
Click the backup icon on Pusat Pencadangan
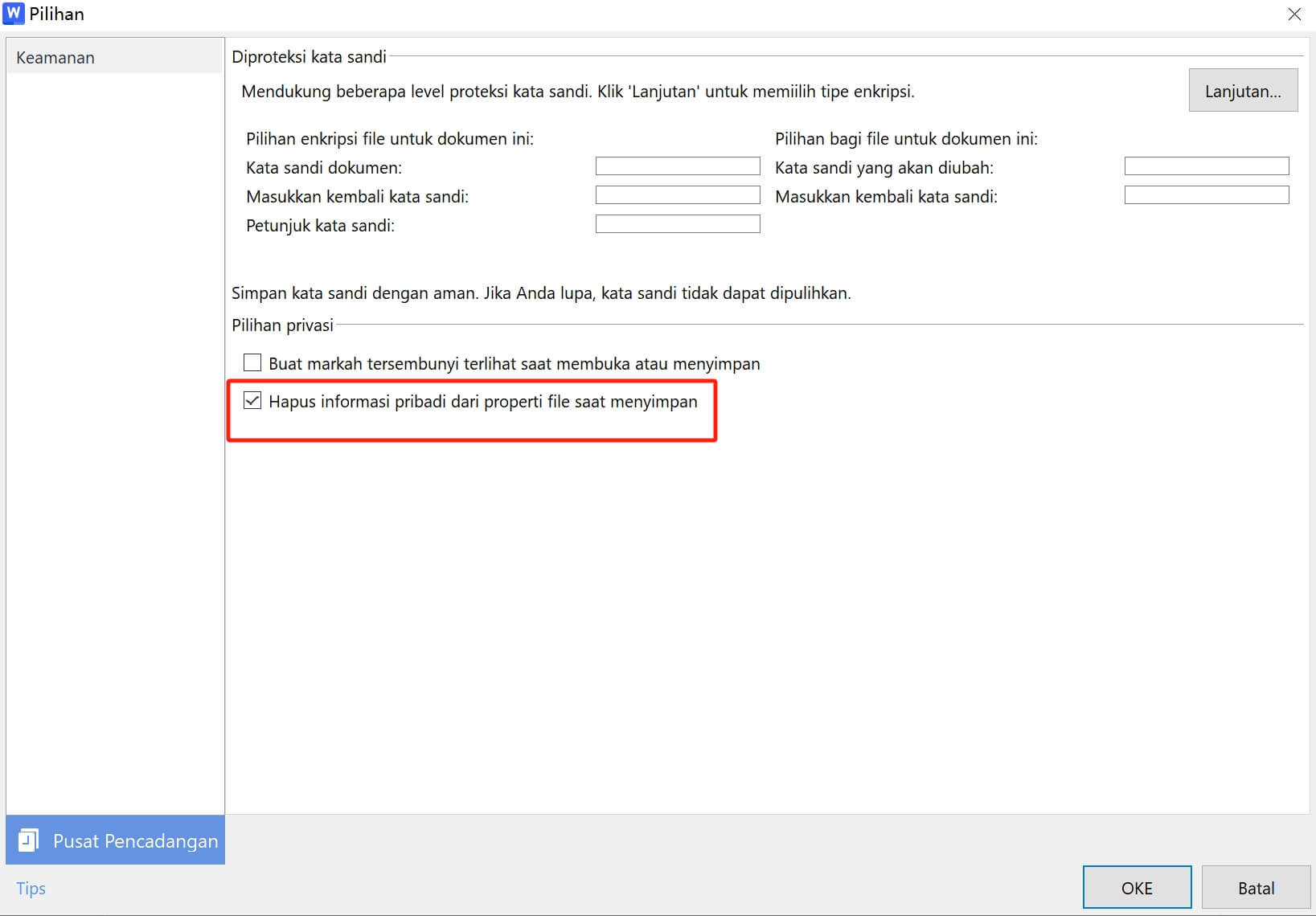coord(30,840)
